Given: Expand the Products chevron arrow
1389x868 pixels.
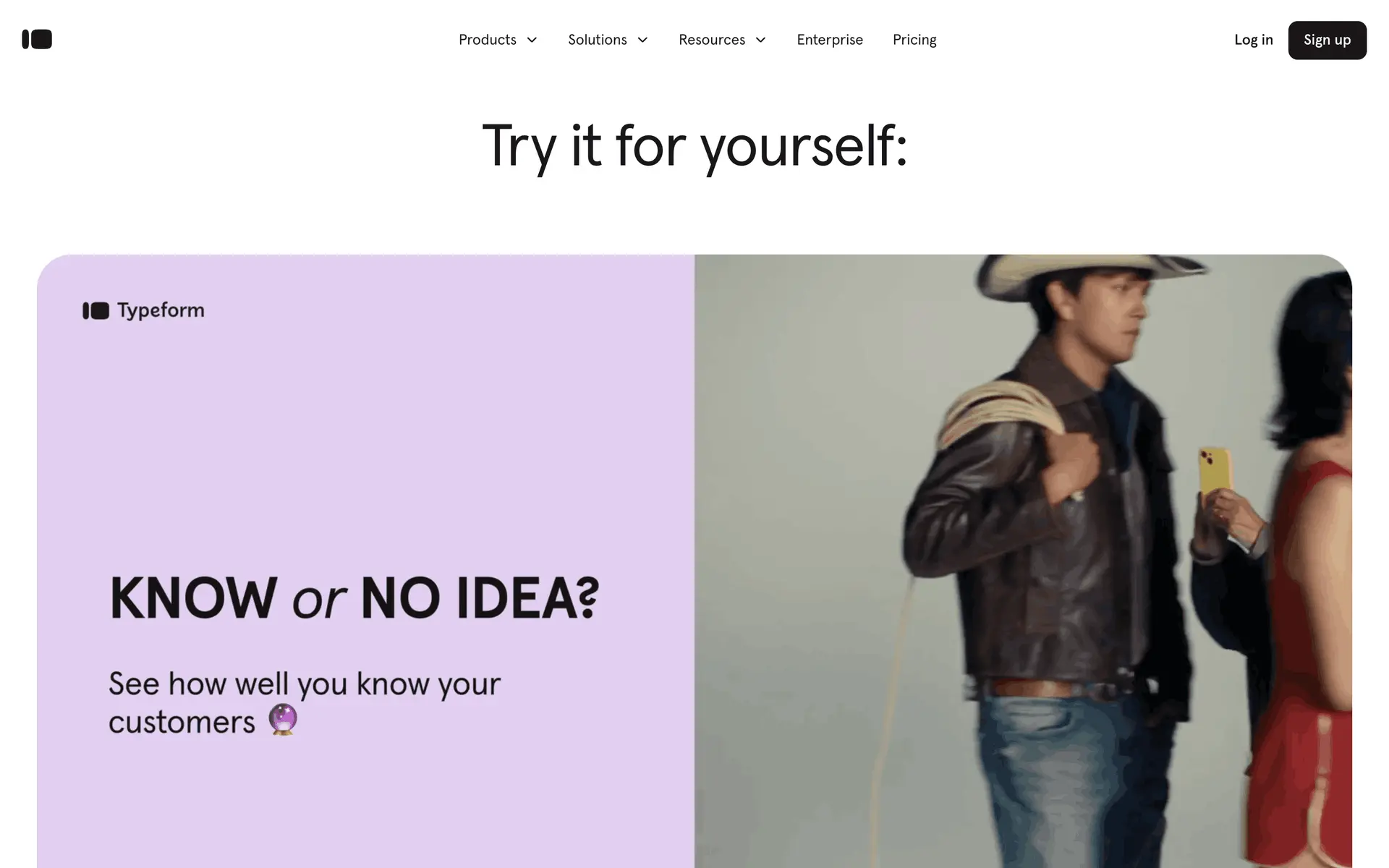Looking at the screenshot, I should [532, 40].
